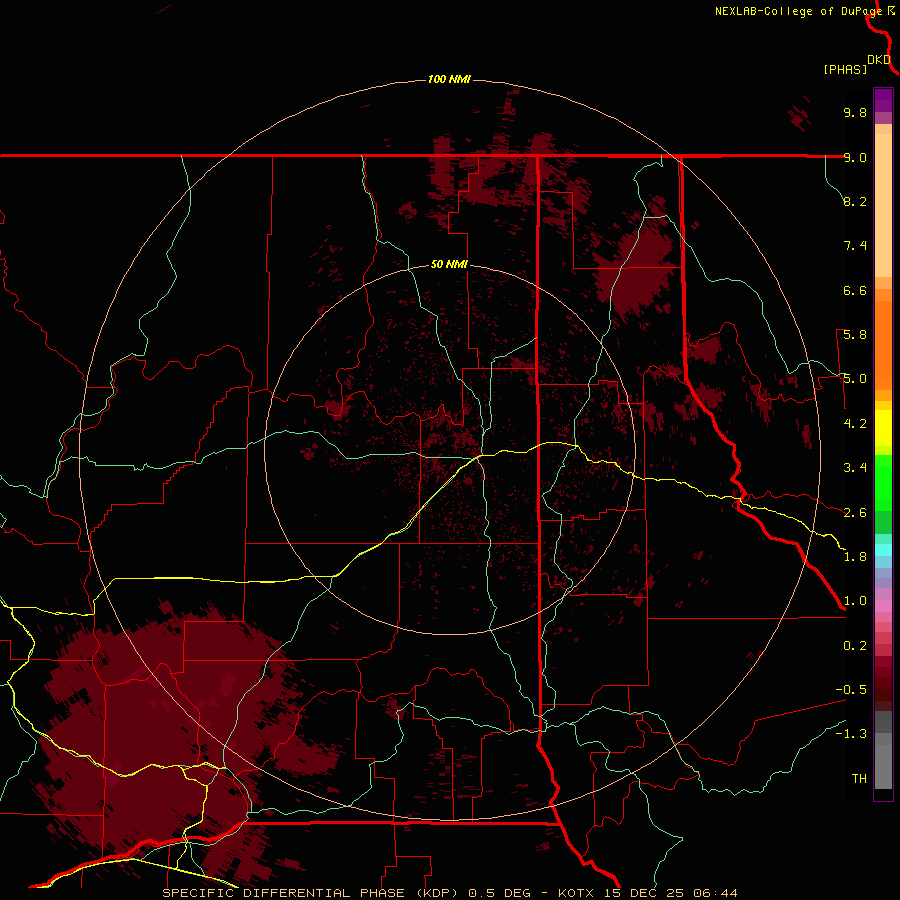
Task: Click the 1.8 scale value
Action: (x=855, y=557)
